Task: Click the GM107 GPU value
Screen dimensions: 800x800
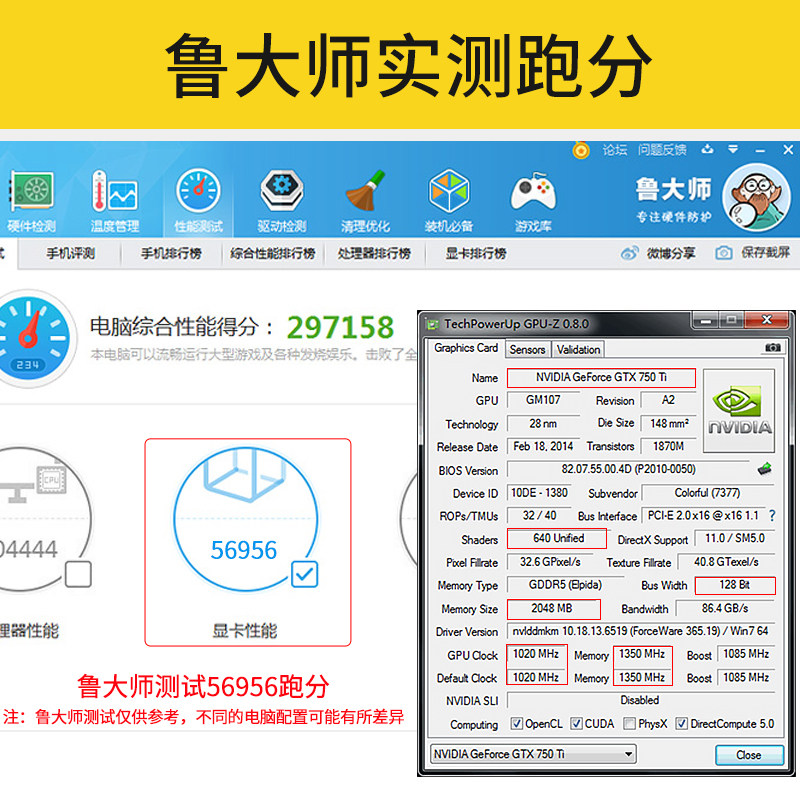Action: 543,400
